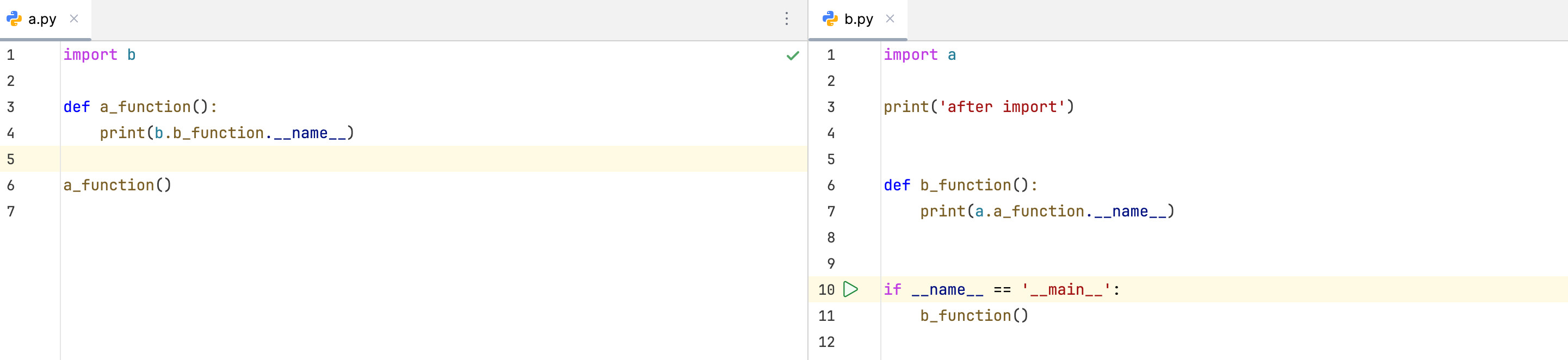The width and height of the screenshot is (1568, 360).
Task: Click the if __name__ == '__main__' line
Action: click(1002, 290)
